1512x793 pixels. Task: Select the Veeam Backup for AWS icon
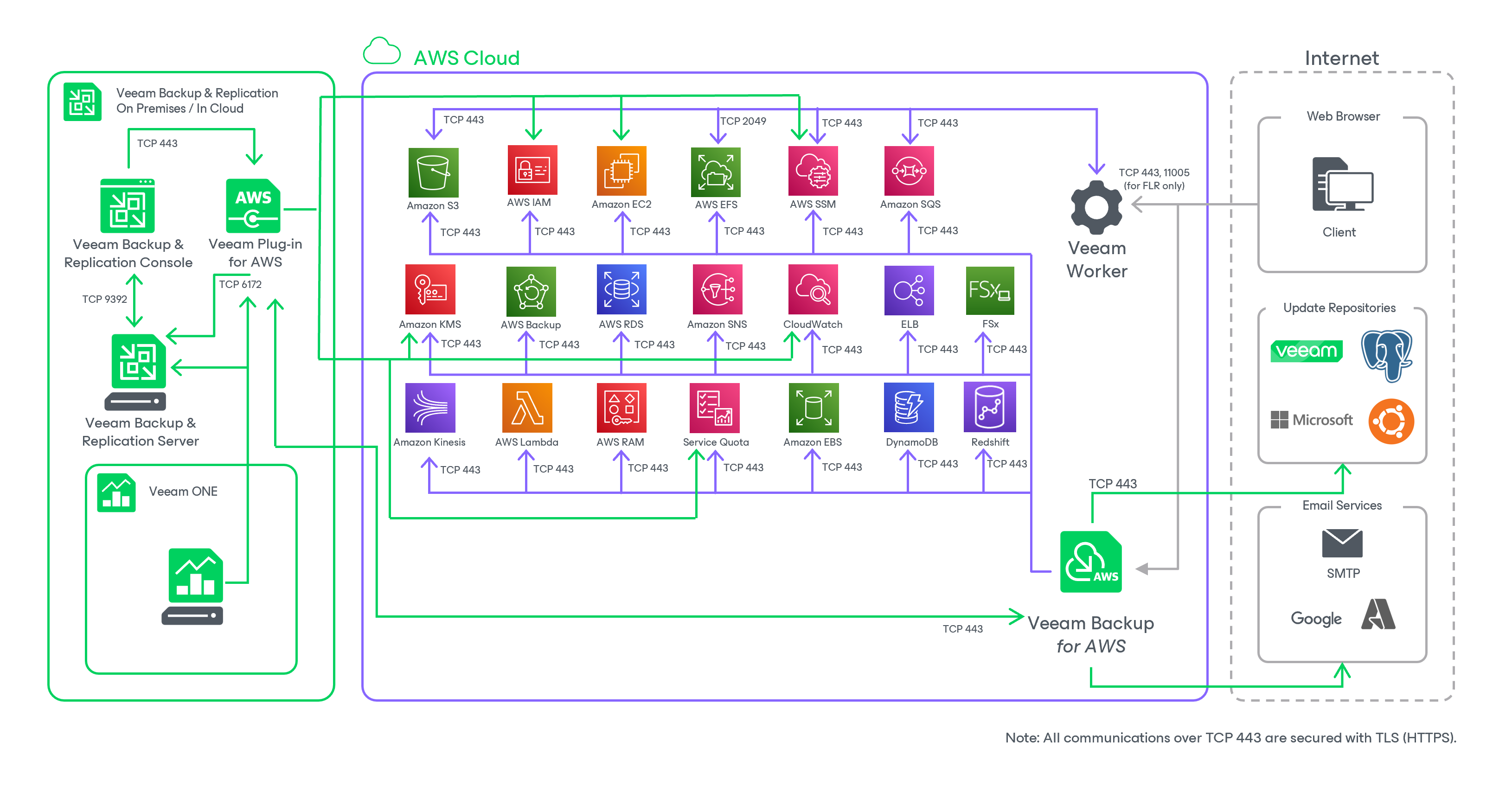click(1091, 562)
